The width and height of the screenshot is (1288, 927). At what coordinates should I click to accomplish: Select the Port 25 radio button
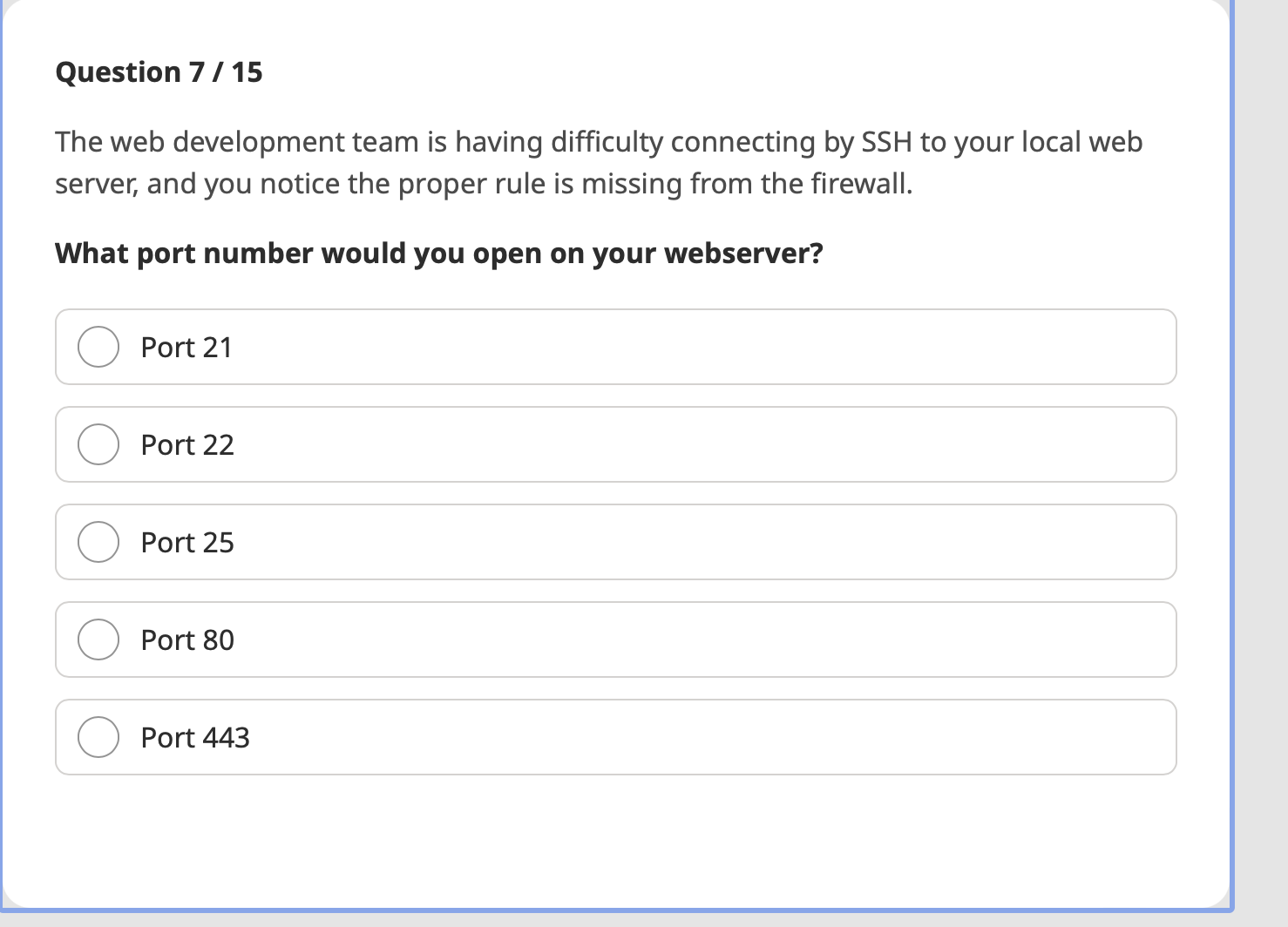(98, 542)
